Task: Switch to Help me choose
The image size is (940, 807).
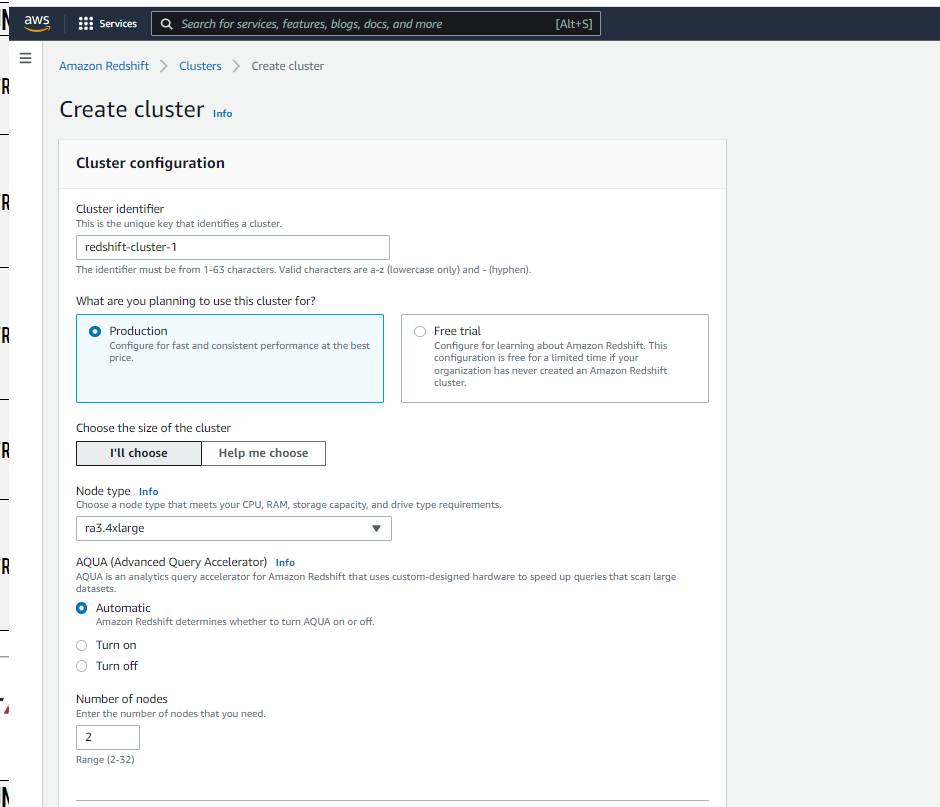Action: pyautogui.click(x=263, y=453)
